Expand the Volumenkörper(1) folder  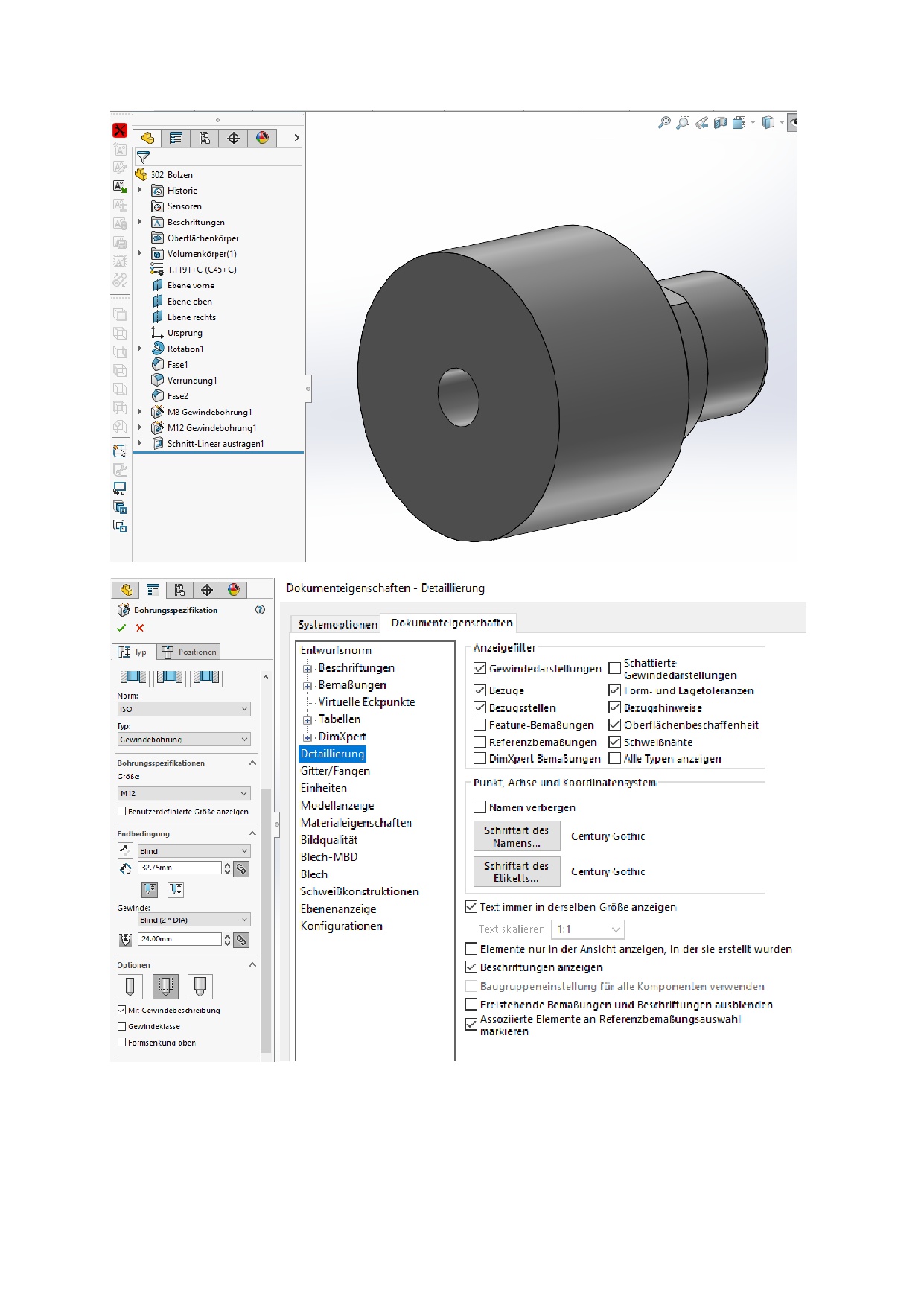tap(140, 254)
